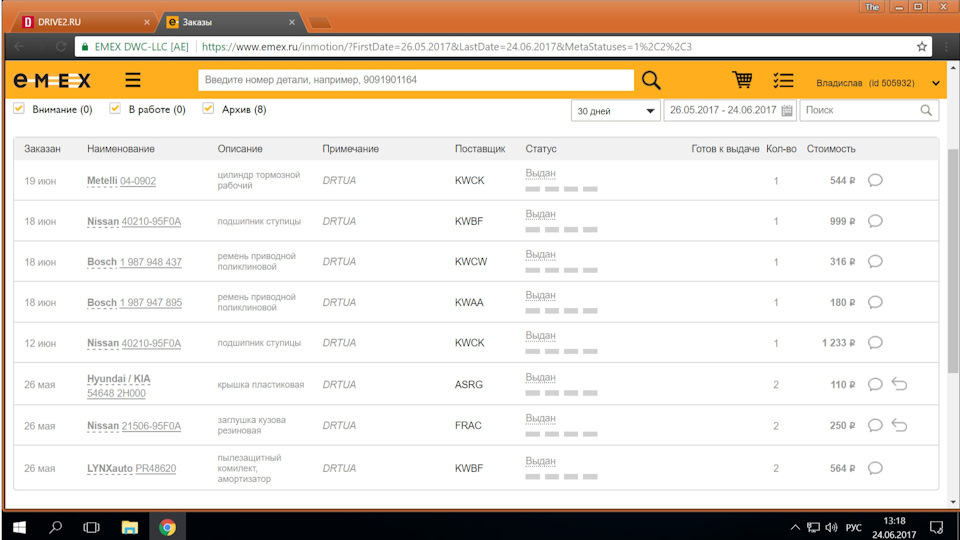Click the Поставщик column header
960x540 pixels.
coord(480,149)
